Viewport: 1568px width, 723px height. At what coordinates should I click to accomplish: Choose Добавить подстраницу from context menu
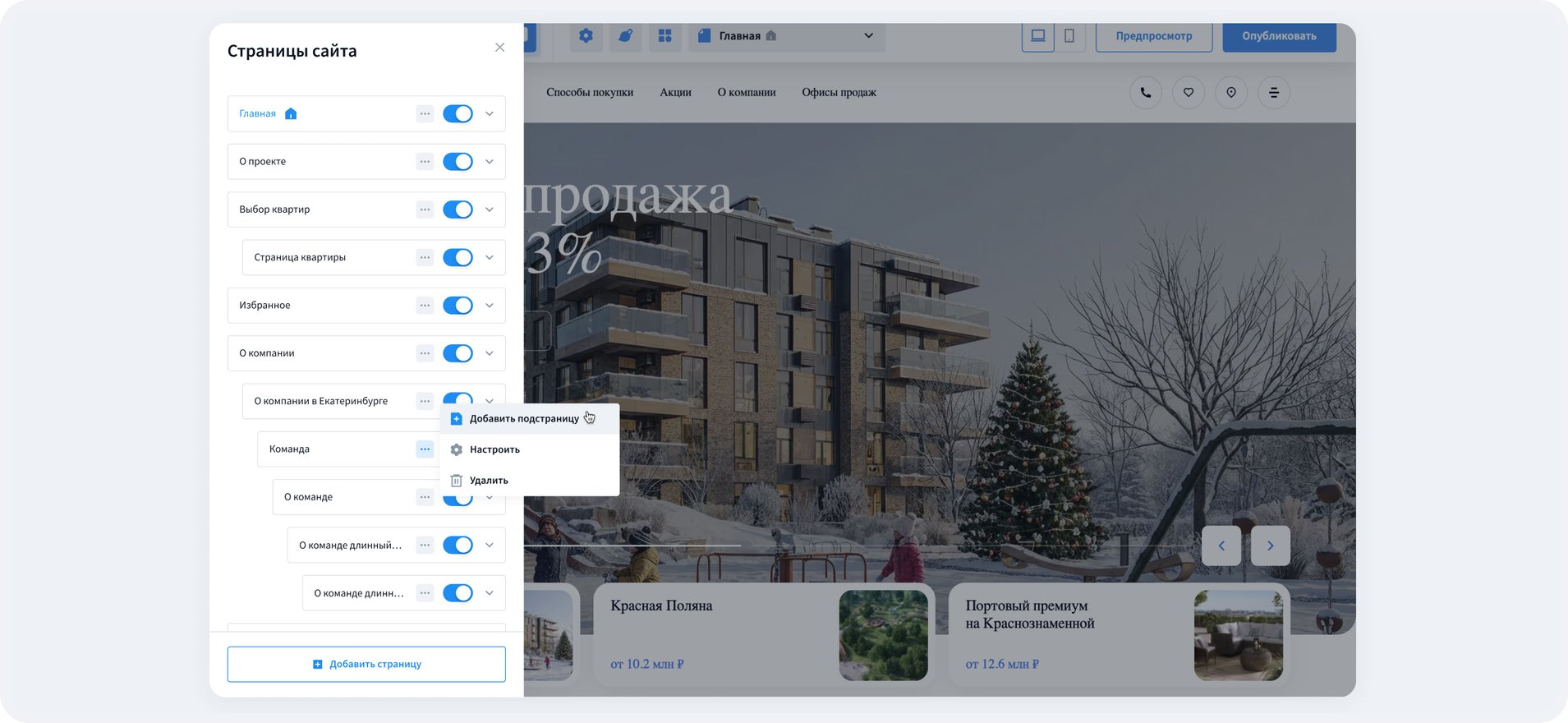524,419
